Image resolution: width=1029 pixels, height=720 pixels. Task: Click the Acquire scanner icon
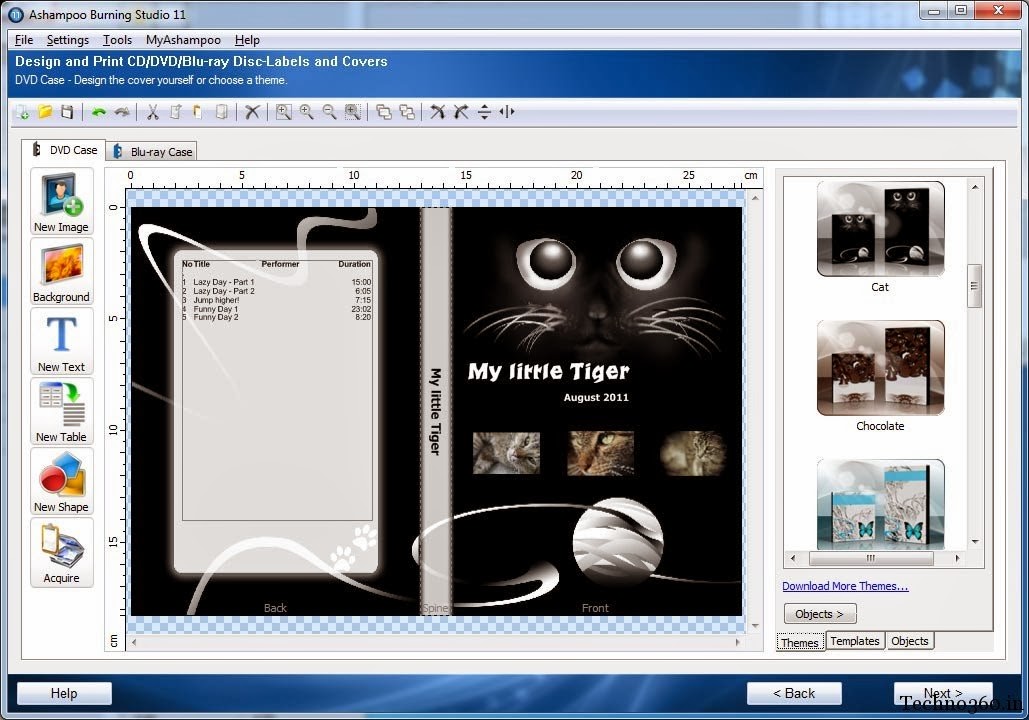pos(62,552)
